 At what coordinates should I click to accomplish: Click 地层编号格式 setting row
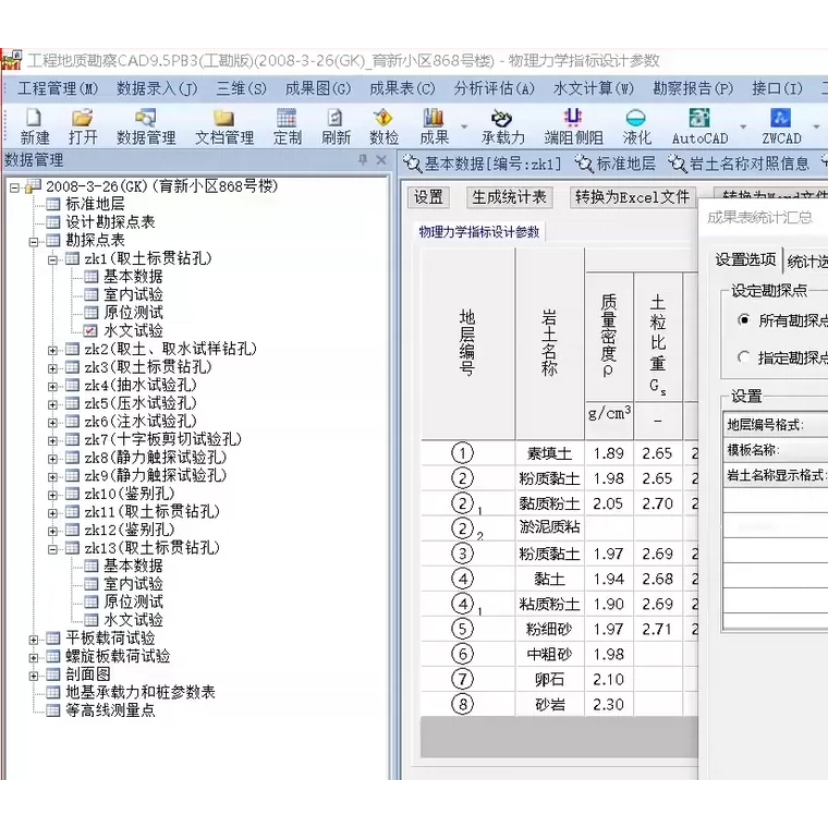pos(775,425)
